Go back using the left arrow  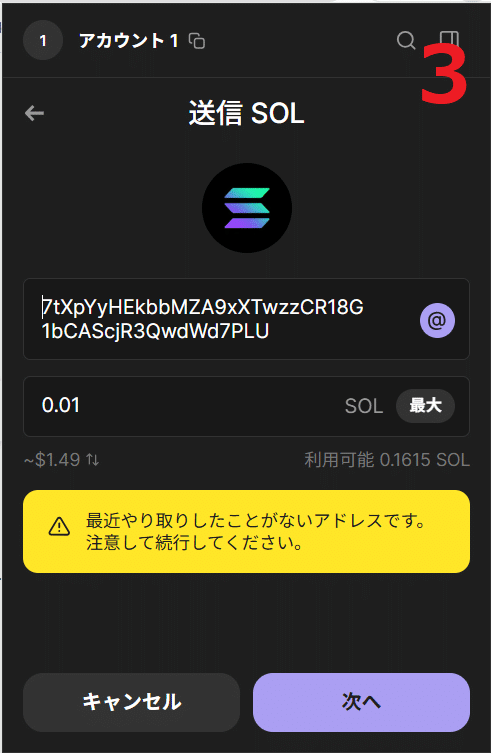tap(34, 113)
